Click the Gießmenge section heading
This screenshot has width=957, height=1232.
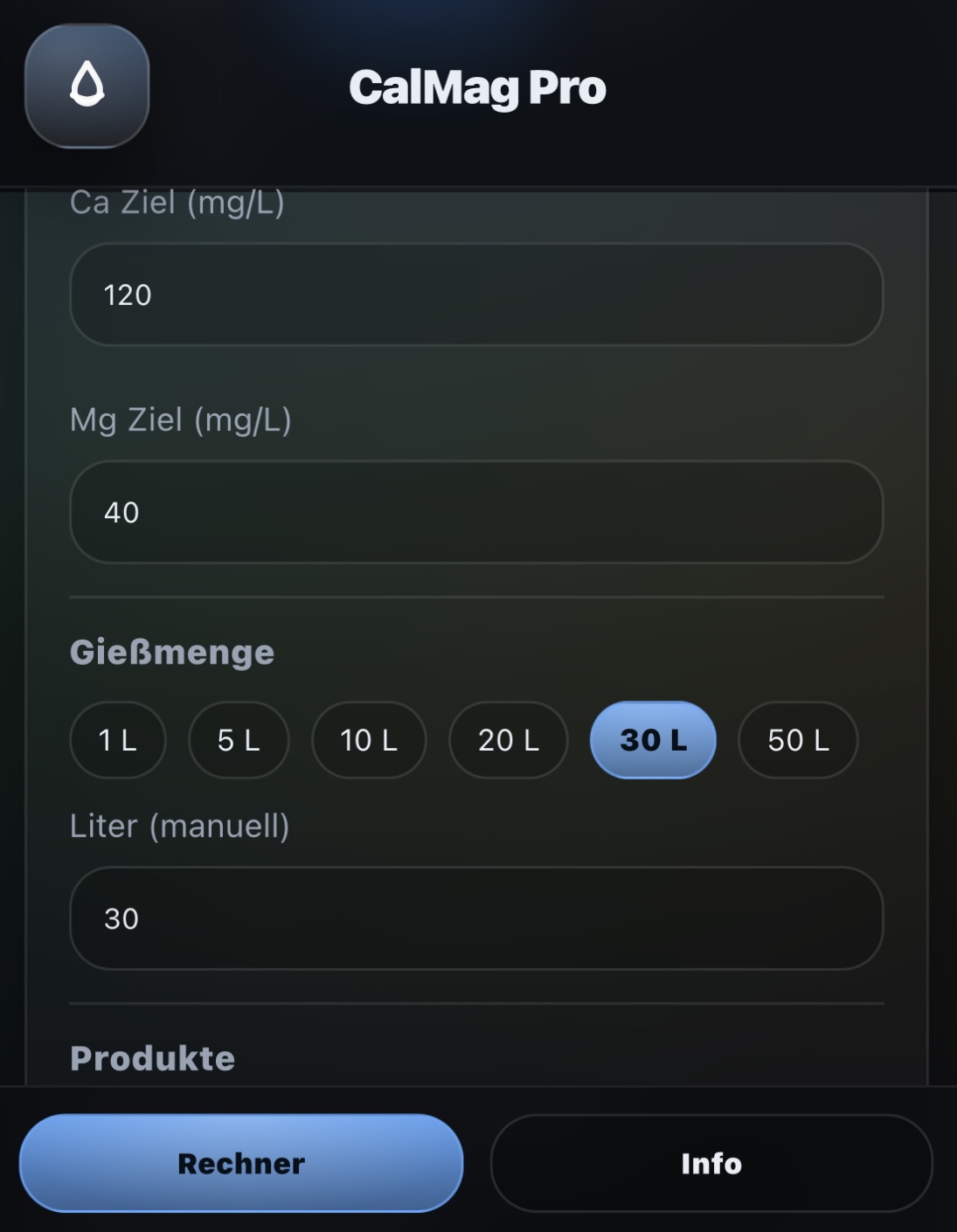tap(172, 652)
